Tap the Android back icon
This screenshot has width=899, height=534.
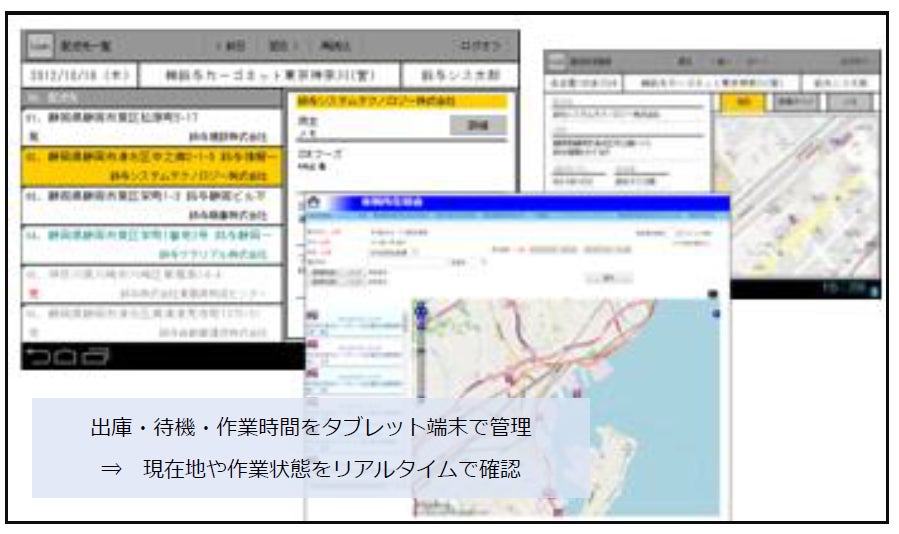tap(38, 357)
